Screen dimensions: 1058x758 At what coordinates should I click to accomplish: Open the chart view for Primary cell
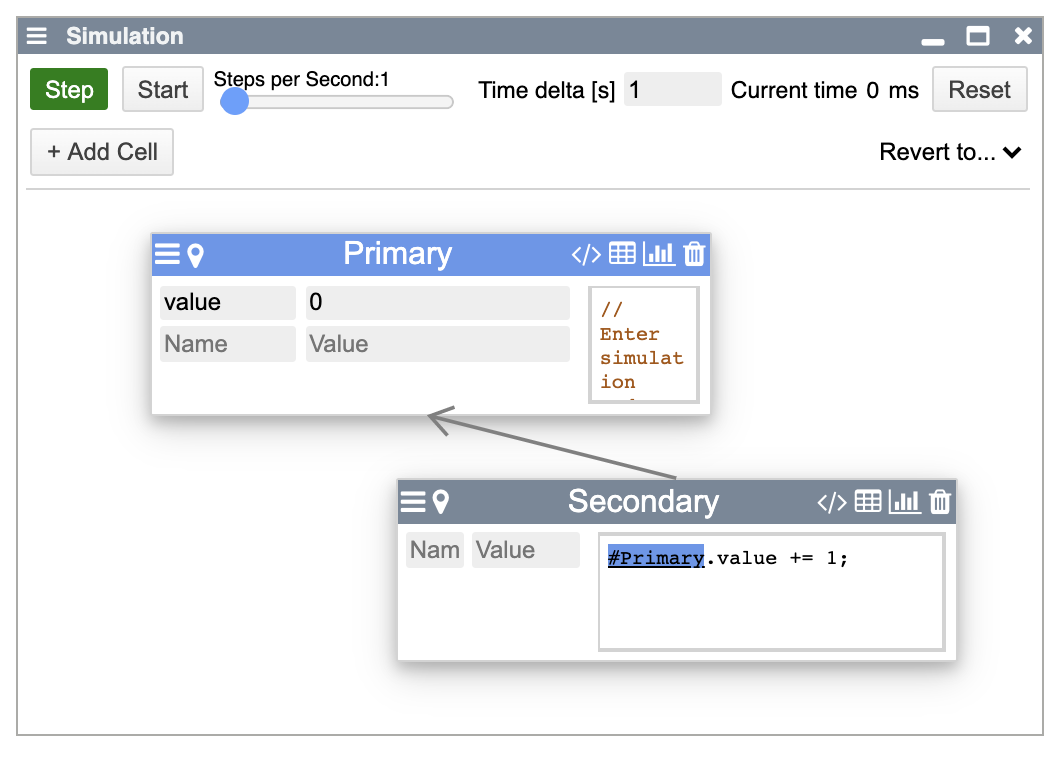coord(658,254)
